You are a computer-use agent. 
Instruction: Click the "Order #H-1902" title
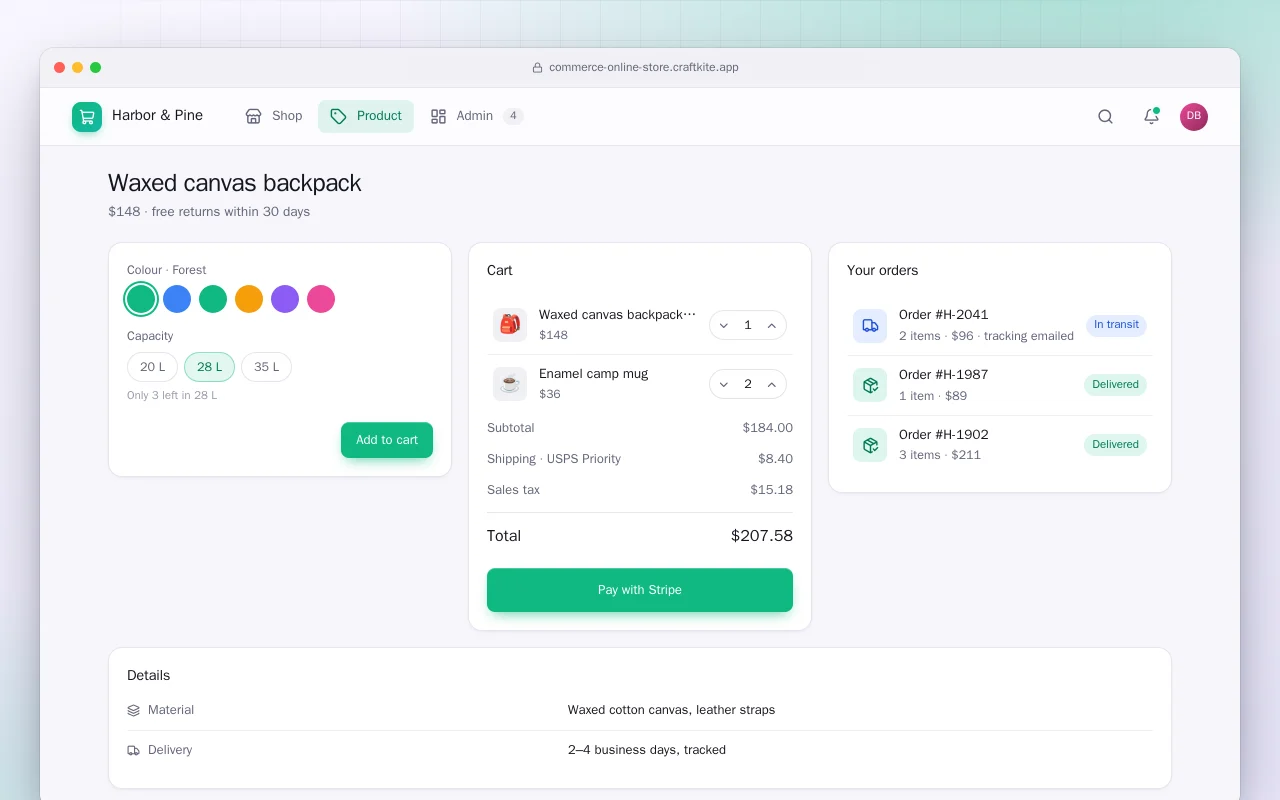(x=943, y=435)
